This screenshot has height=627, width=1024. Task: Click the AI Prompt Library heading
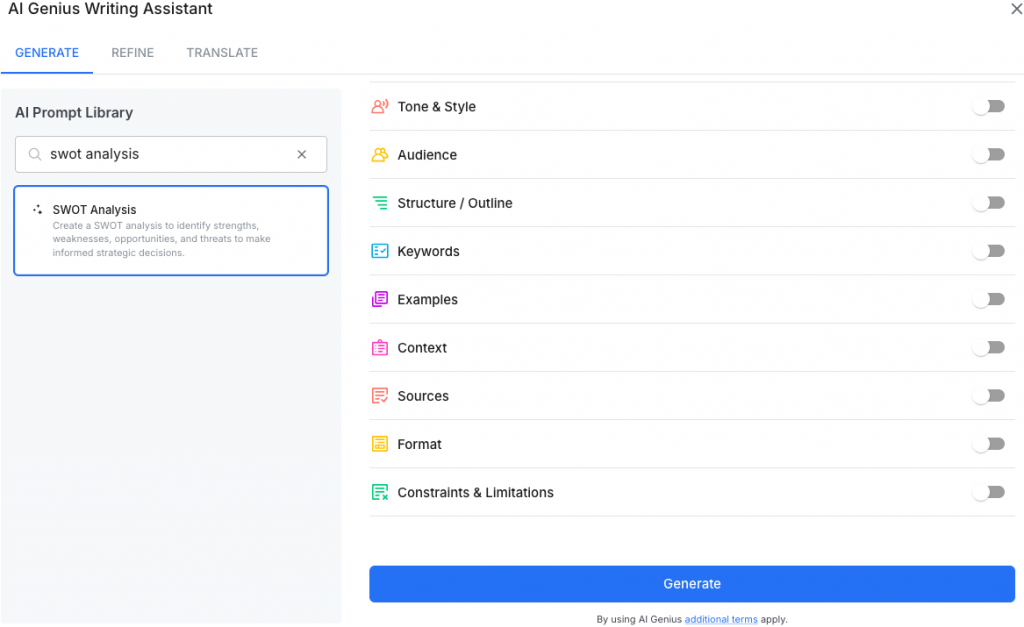(x=74, y=112)
